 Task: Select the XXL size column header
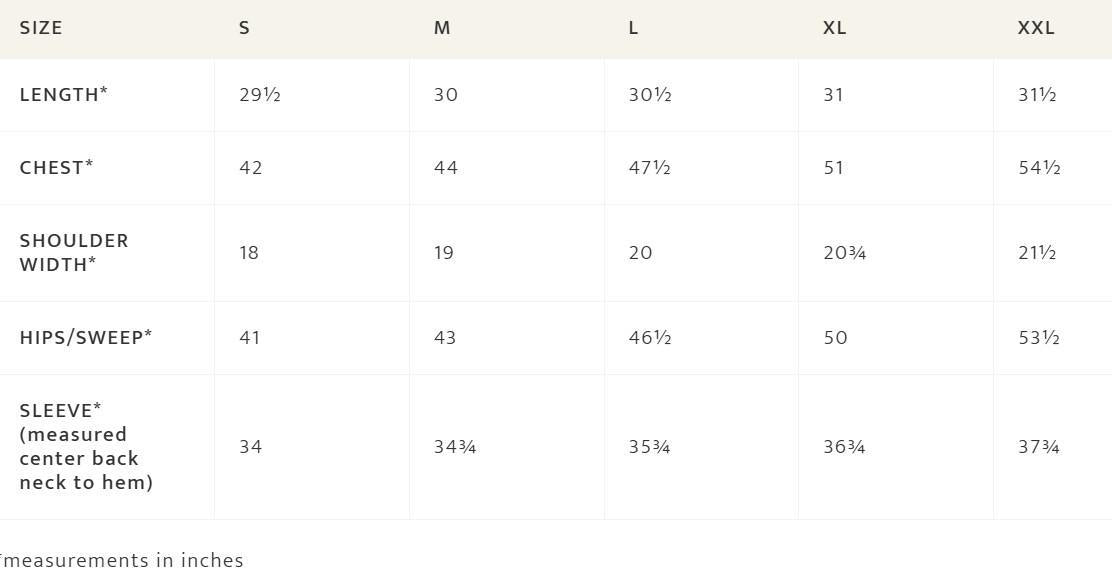pos(1036,28)
